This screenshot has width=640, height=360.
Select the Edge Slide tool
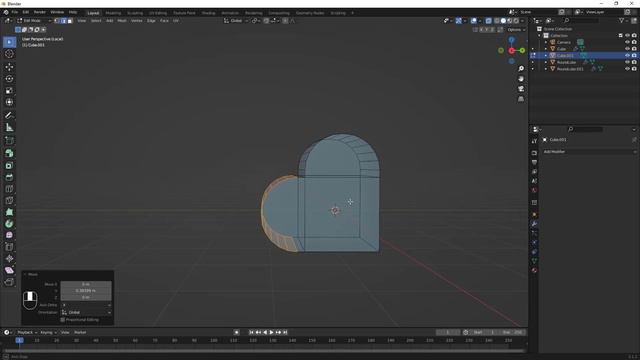9,247
